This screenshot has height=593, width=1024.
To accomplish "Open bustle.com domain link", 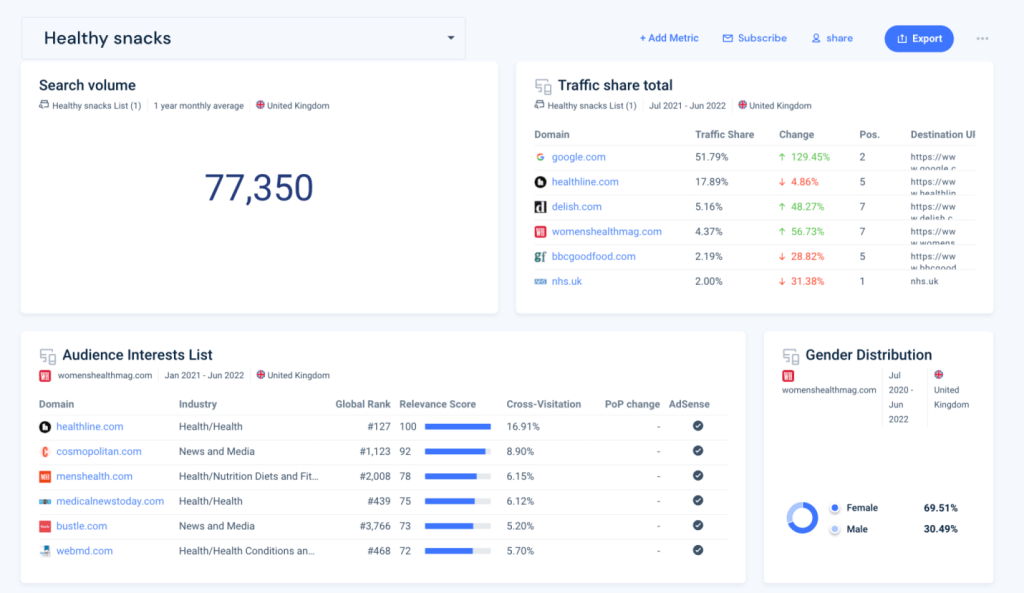I will 82,526.
